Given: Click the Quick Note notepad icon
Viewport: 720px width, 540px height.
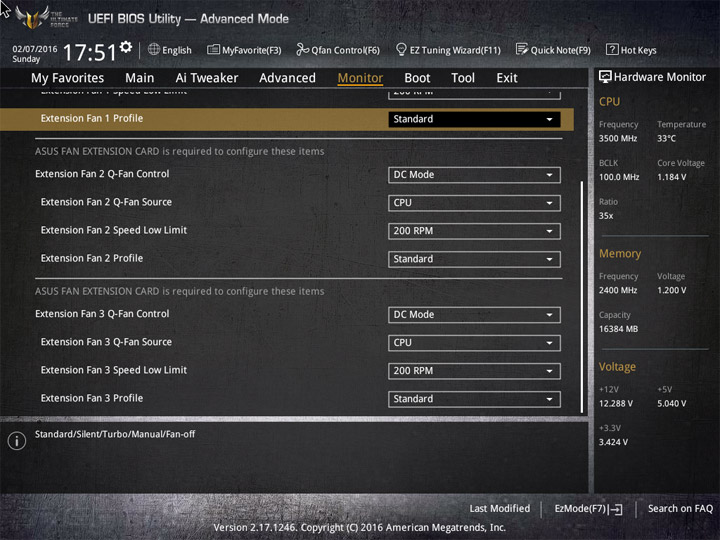Looking at the screenshot, I should pyautogui.click(x=522, y=49).
